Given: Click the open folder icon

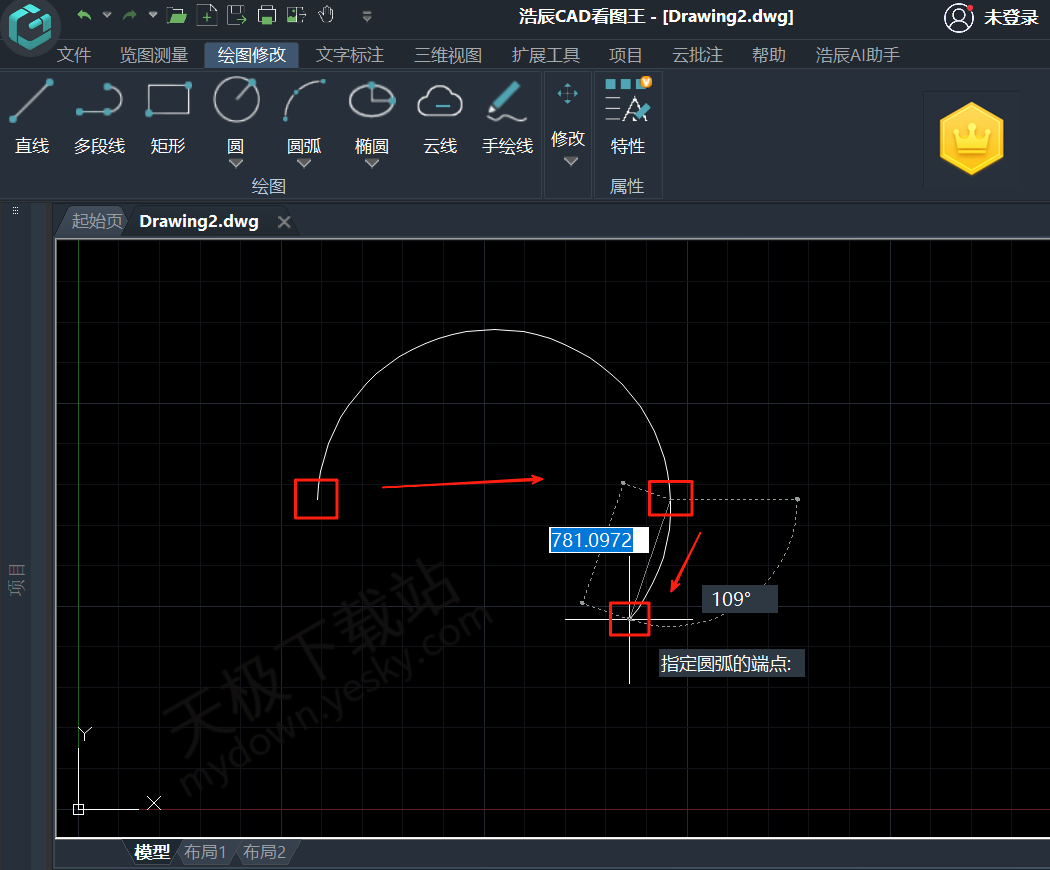Looking at the screenshot, I should click(x=177, y=15).
